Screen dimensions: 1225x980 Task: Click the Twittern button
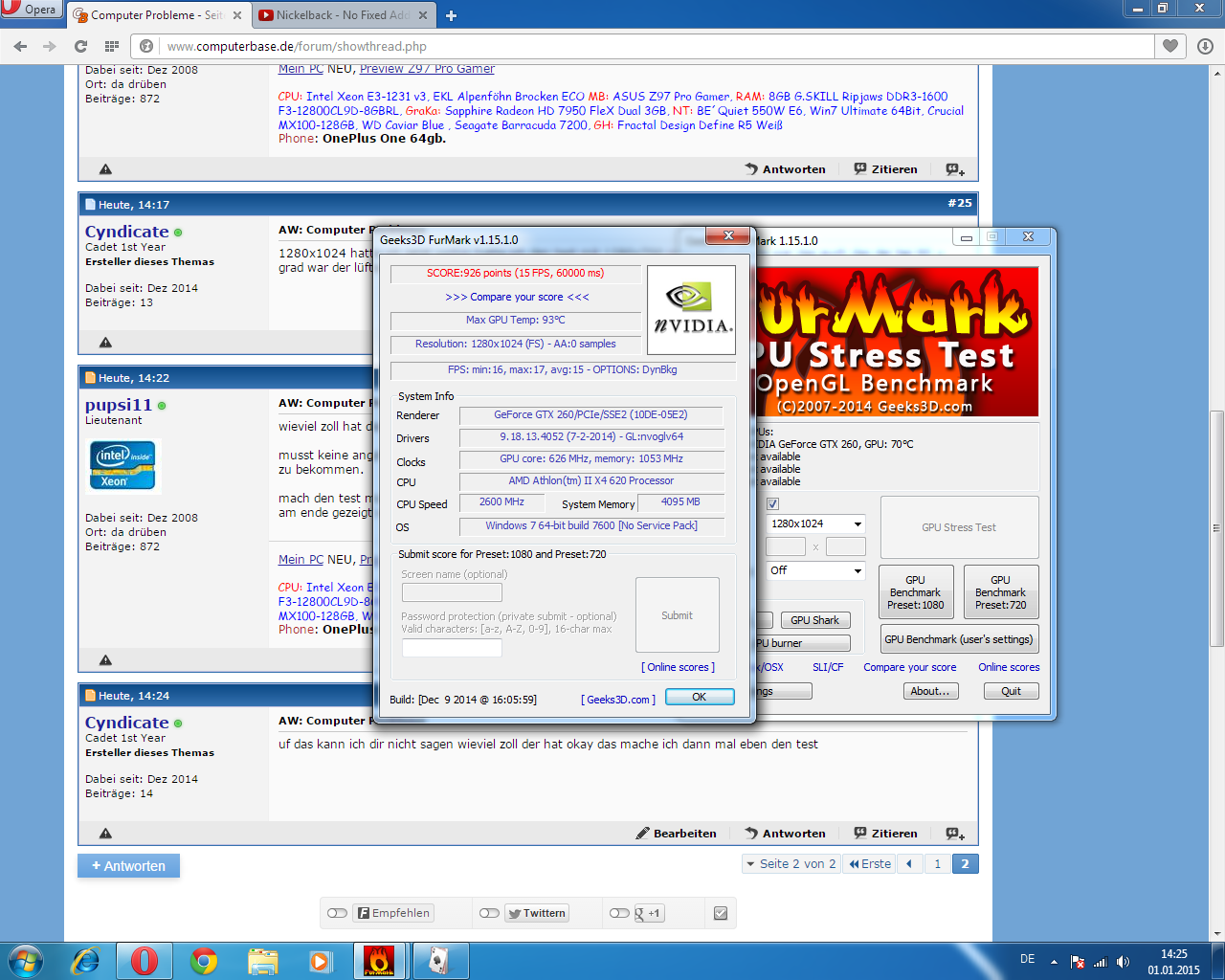point(537,913)
